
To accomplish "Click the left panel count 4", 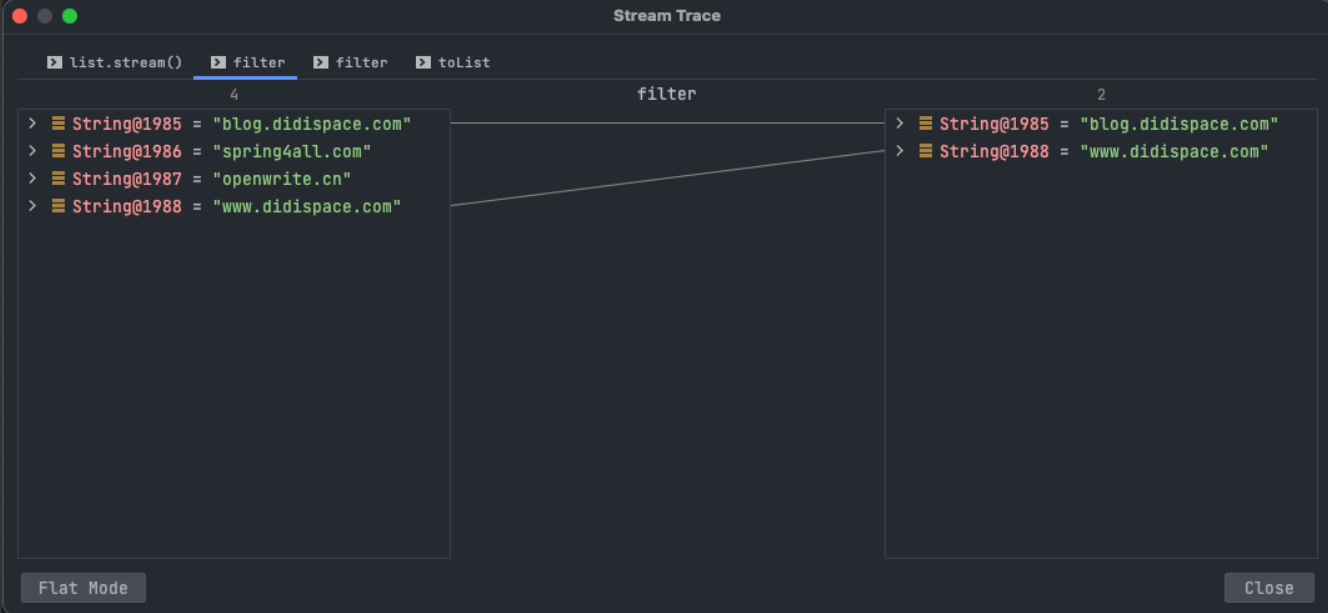I will click(234, 94).
